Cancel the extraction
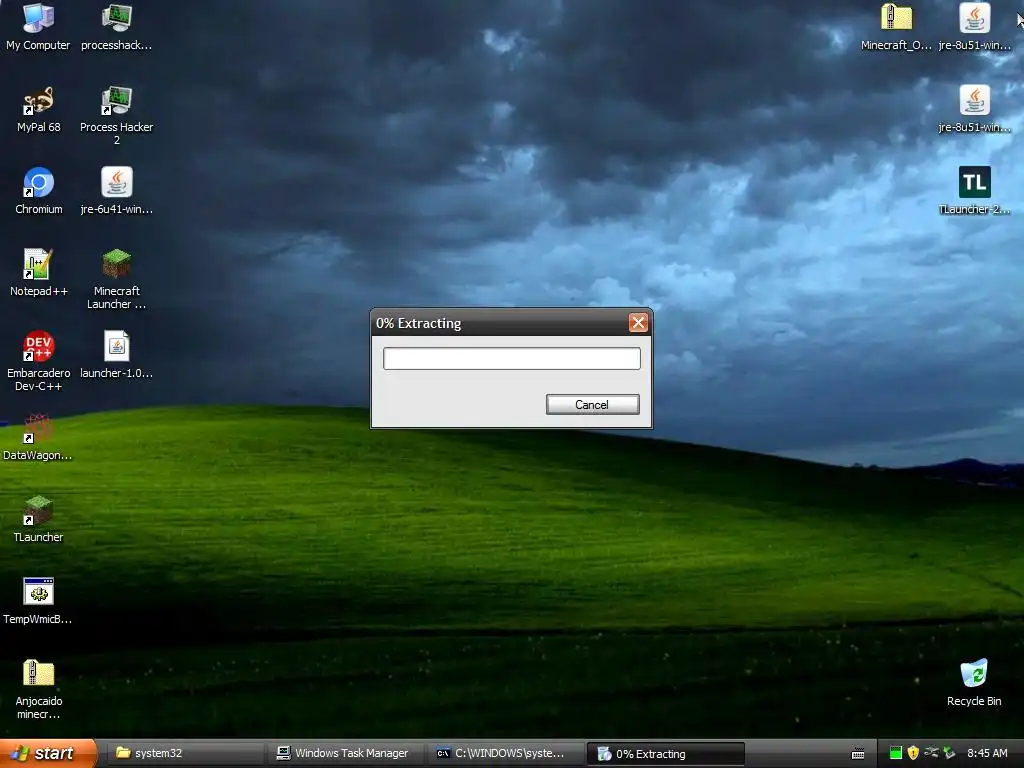Image resolution: width=1024 pixels, height=768 pixels. (592, 404)
